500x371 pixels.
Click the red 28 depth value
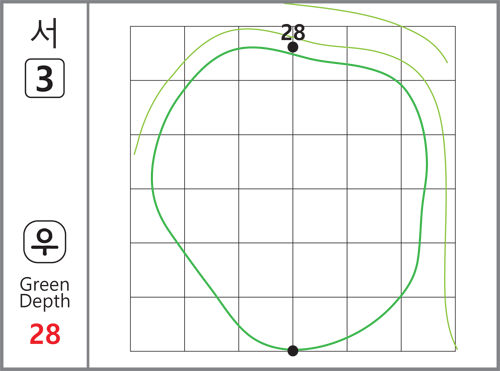[45, 334]
